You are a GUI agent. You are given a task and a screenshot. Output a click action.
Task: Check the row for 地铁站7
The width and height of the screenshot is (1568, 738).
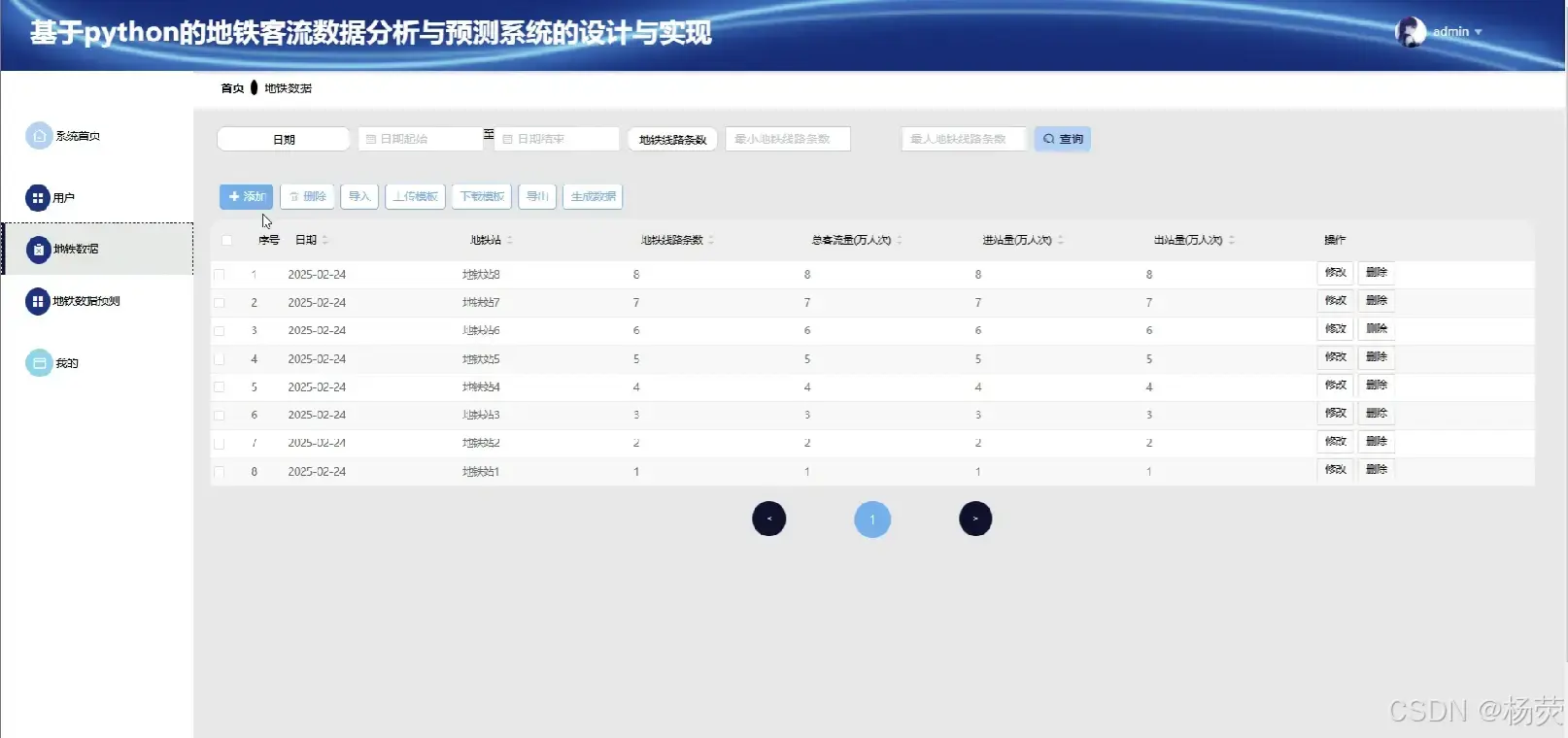pos(219,303)
